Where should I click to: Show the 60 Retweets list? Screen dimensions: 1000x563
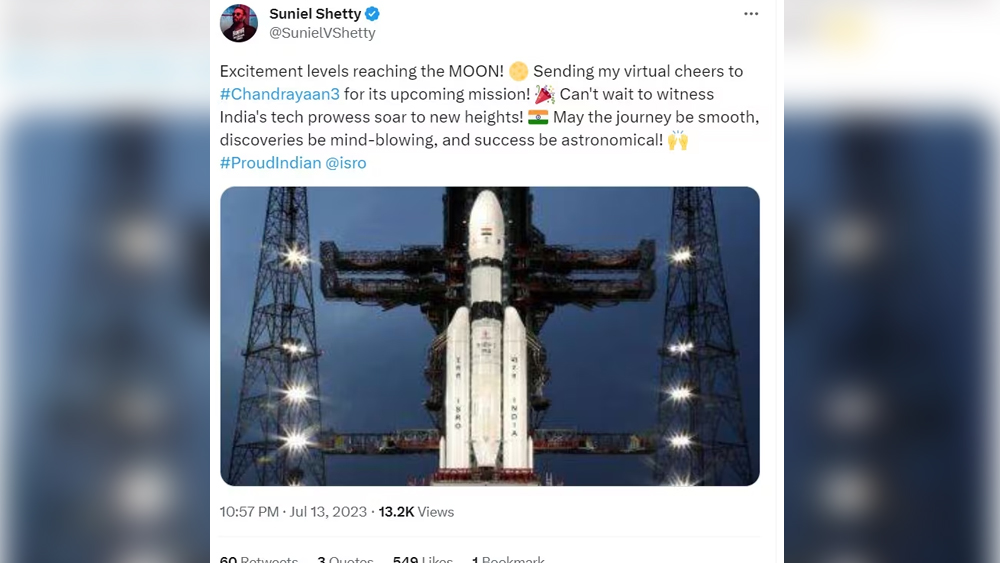pyautogui.click(x=259, y=557)
